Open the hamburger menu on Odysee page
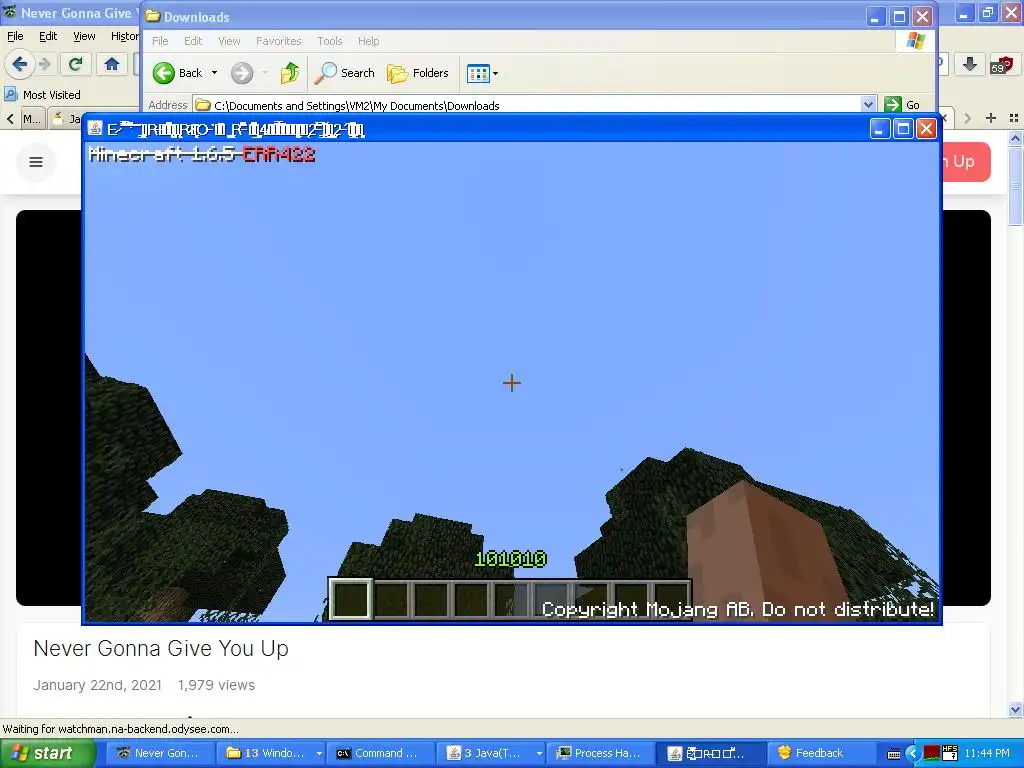This screenshot has width=1024, height=768. click(36, 162)
